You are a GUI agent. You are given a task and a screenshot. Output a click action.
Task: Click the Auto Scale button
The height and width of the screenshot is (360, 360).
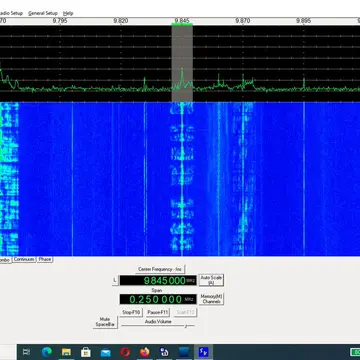point(211,280)
